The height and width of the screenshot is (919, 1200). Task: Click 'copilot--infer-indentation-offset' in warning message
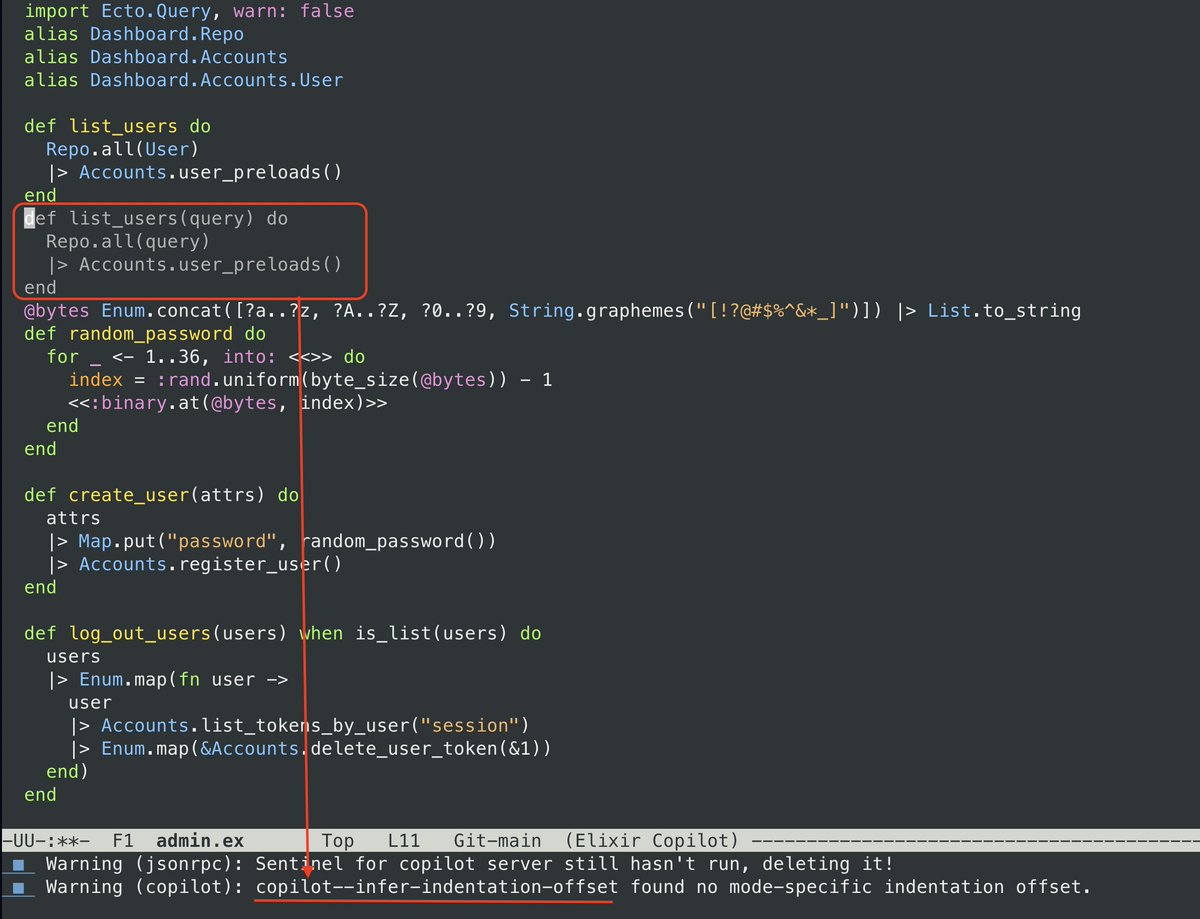(437, 888)
